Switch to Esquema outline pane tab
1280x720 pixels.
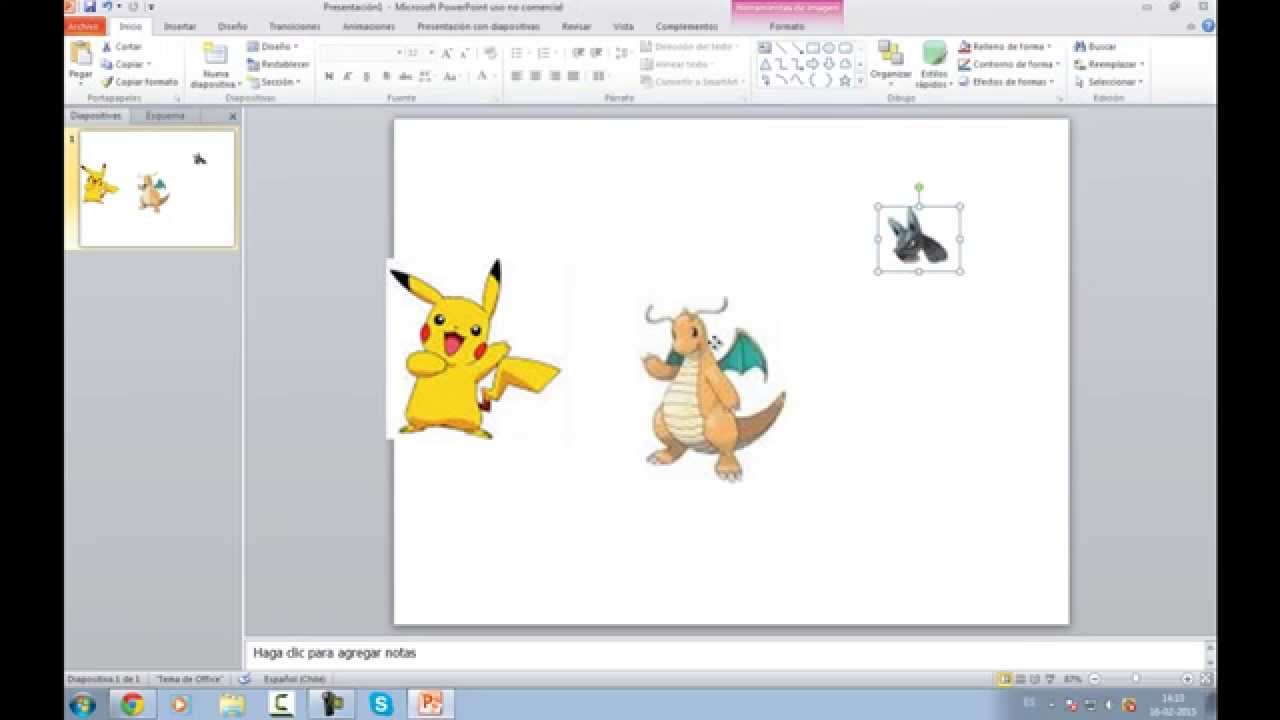coord(165,116)
